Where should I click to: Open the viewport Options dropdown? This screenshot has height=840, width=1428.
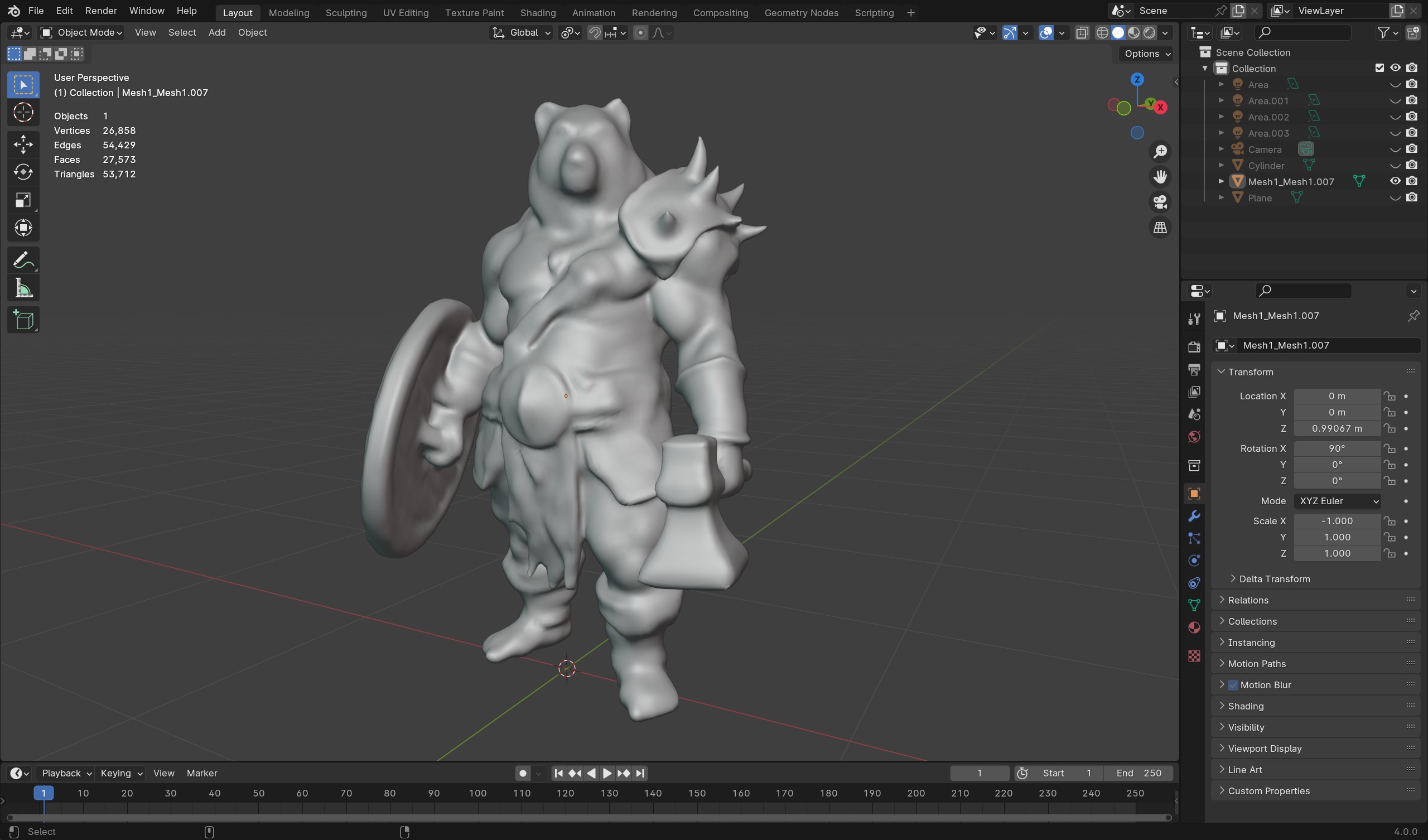pyautogui.click(x=1147, y=54)
